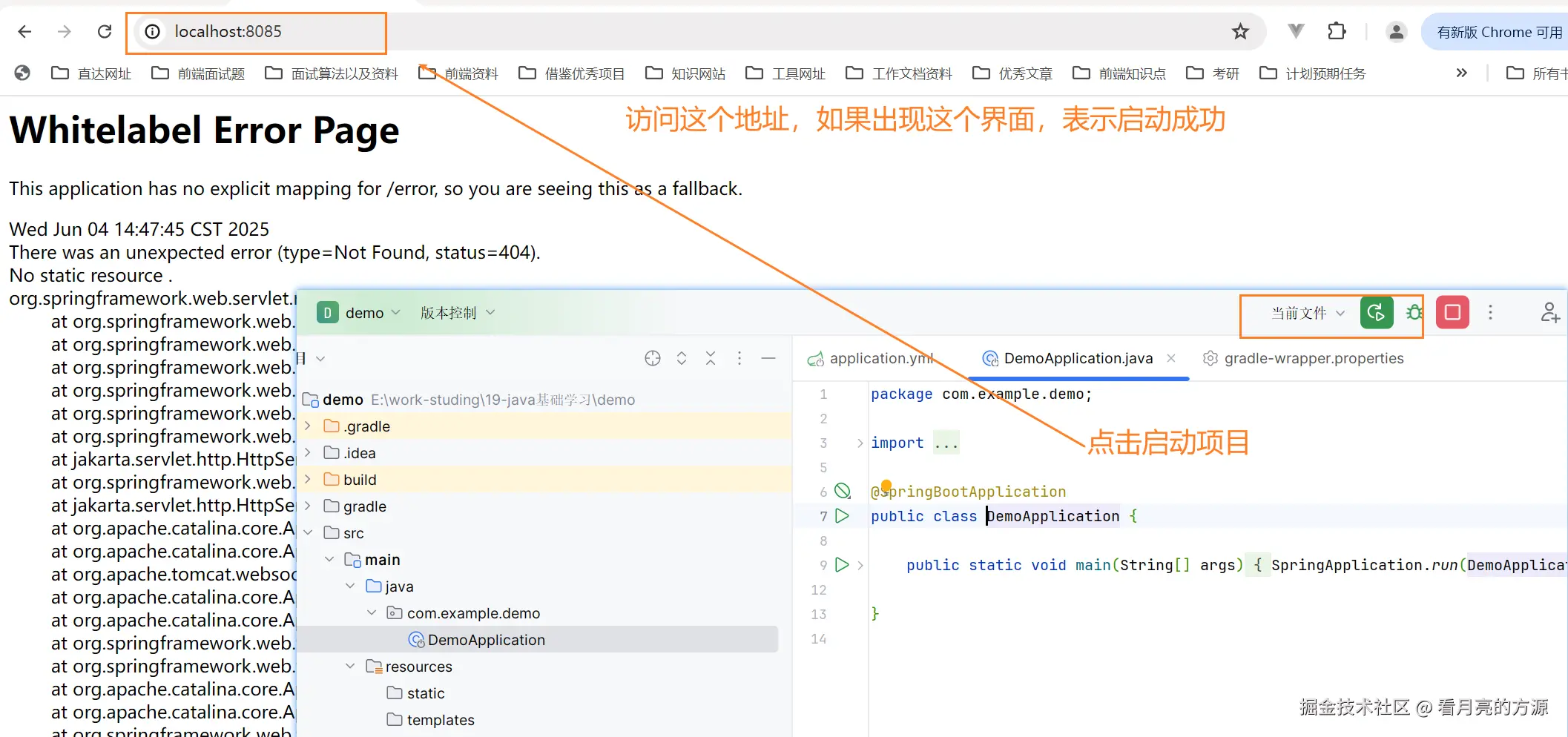This screenshot has width=1568, height=737.
Task: Reload the localhost:8085 page
Action: point(105,31)
